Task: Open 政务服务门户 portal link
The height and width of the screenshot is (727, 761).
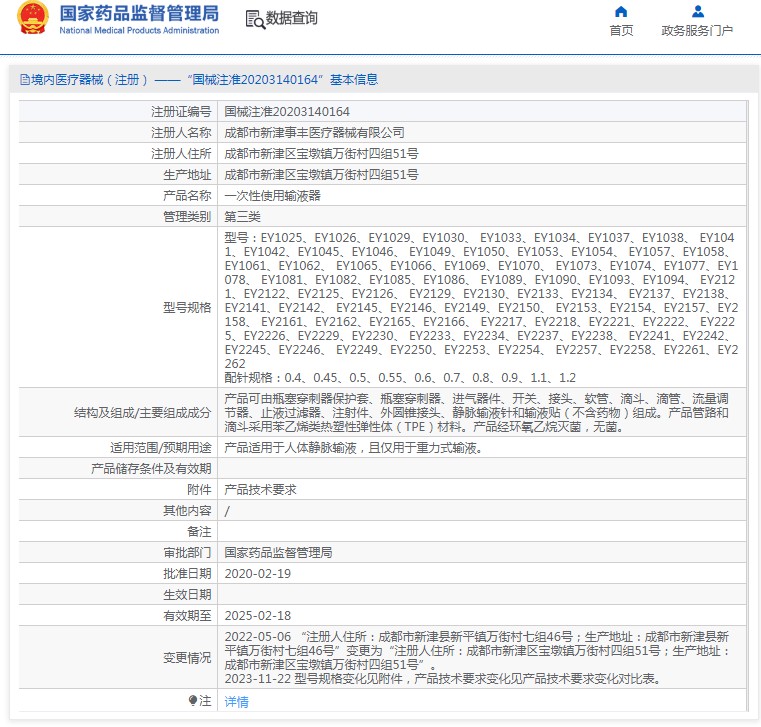Action: pos(697,31)
